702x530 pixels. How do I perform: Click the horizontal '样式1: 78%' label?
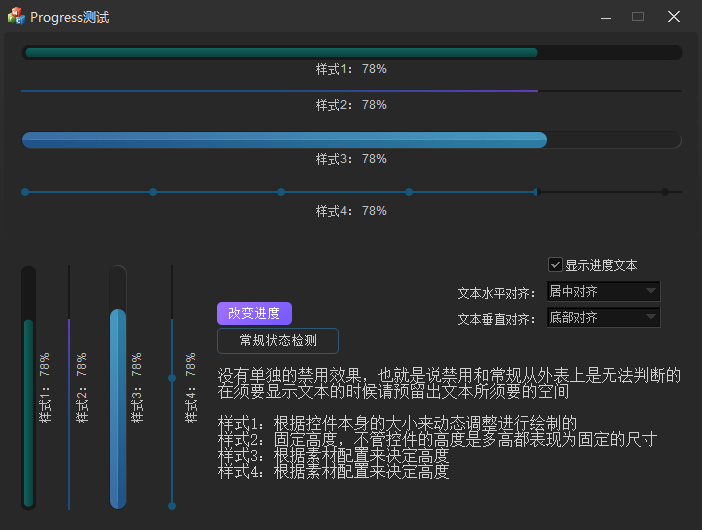[x=351, y=69]
